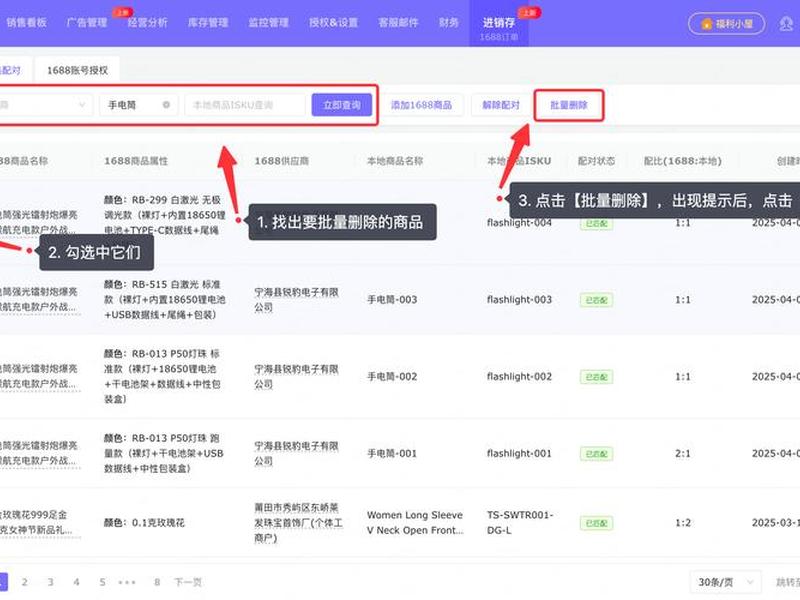Open the 库存管理 menu
The image size is (800, 600).
tap(208, 22)
